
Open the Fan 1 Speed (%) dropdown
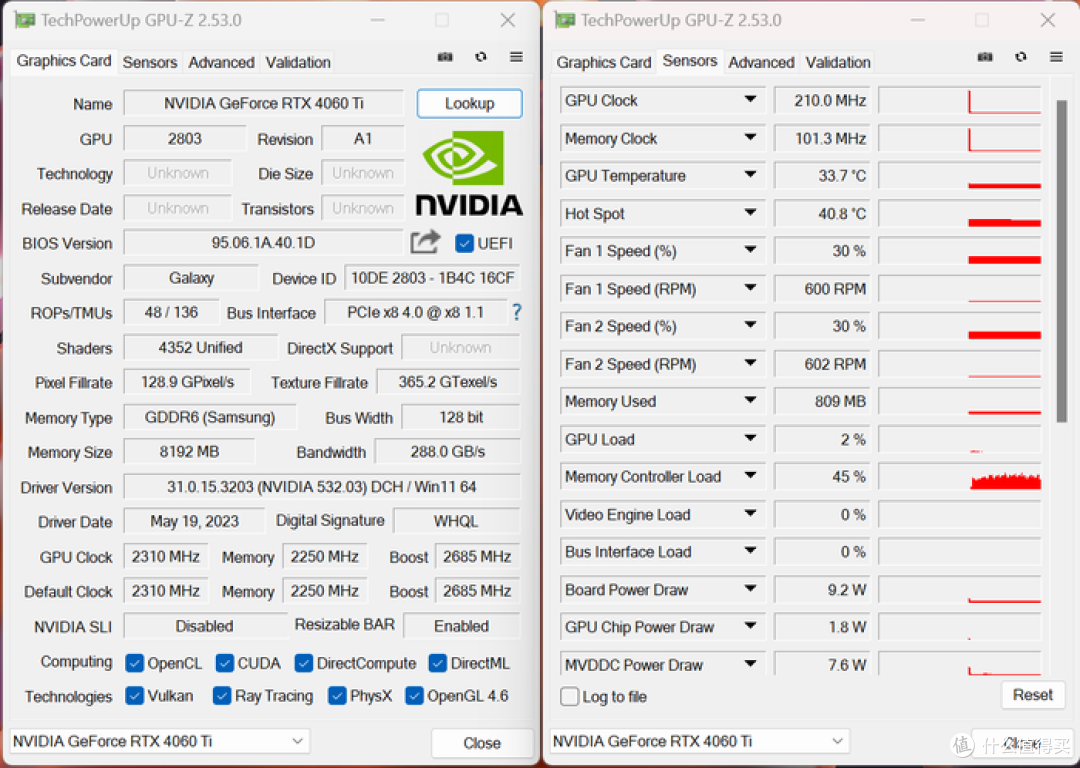pyautogui.click(x=751, y=250)
